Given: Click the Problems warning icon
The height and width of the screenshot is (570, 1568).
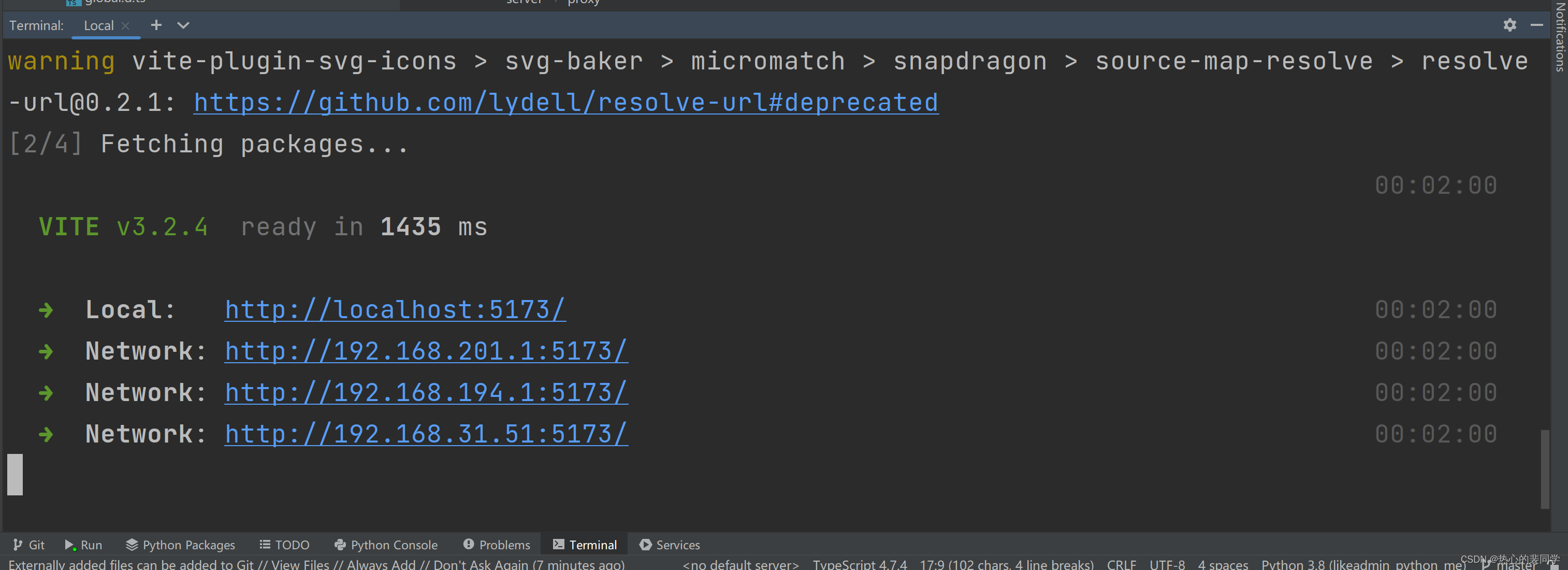Looking at the screenshot, I should pyautogui.click(x=469, y=544).
